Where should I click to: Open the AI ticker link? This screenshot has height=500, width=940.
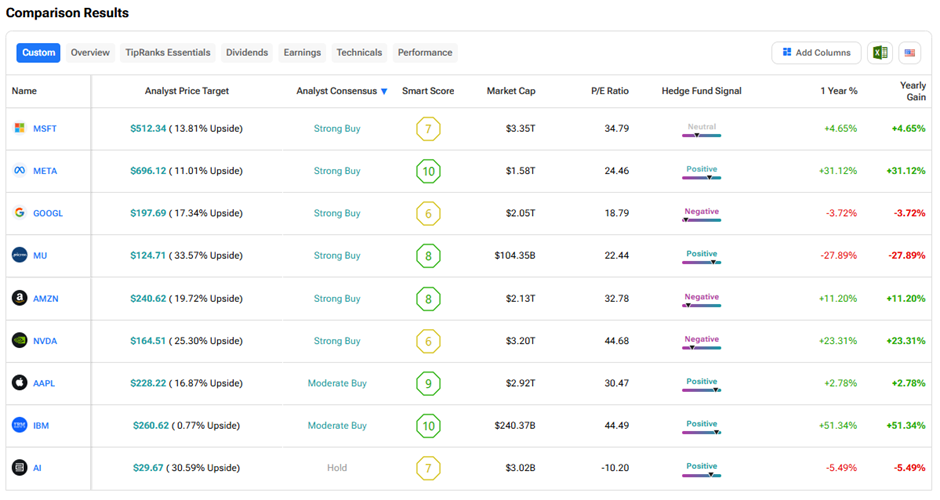pos(37,468)
